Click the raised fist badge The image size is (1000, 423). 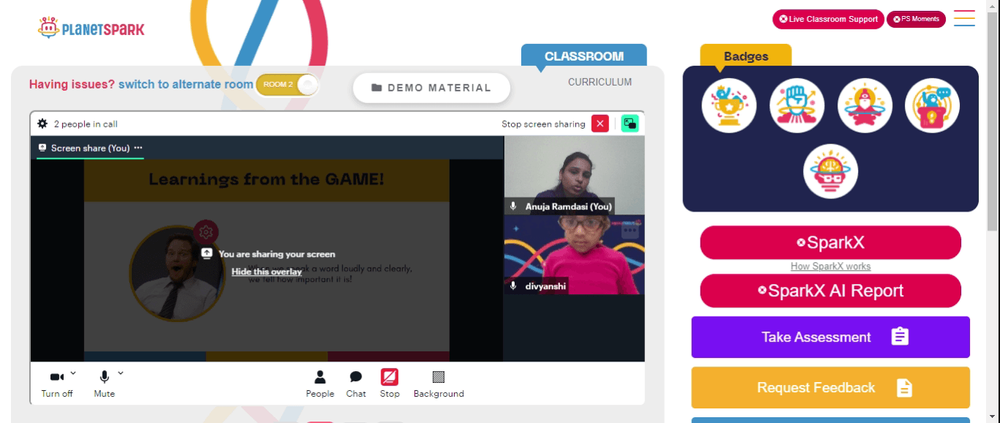(x=797, y=106)
